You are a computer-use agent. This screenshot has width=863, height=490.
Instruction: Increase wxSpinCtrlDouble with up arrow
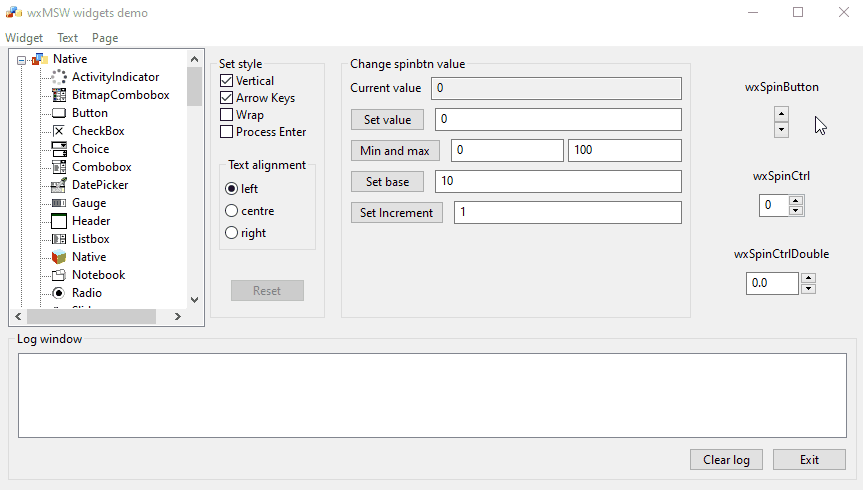click(808, 278)
